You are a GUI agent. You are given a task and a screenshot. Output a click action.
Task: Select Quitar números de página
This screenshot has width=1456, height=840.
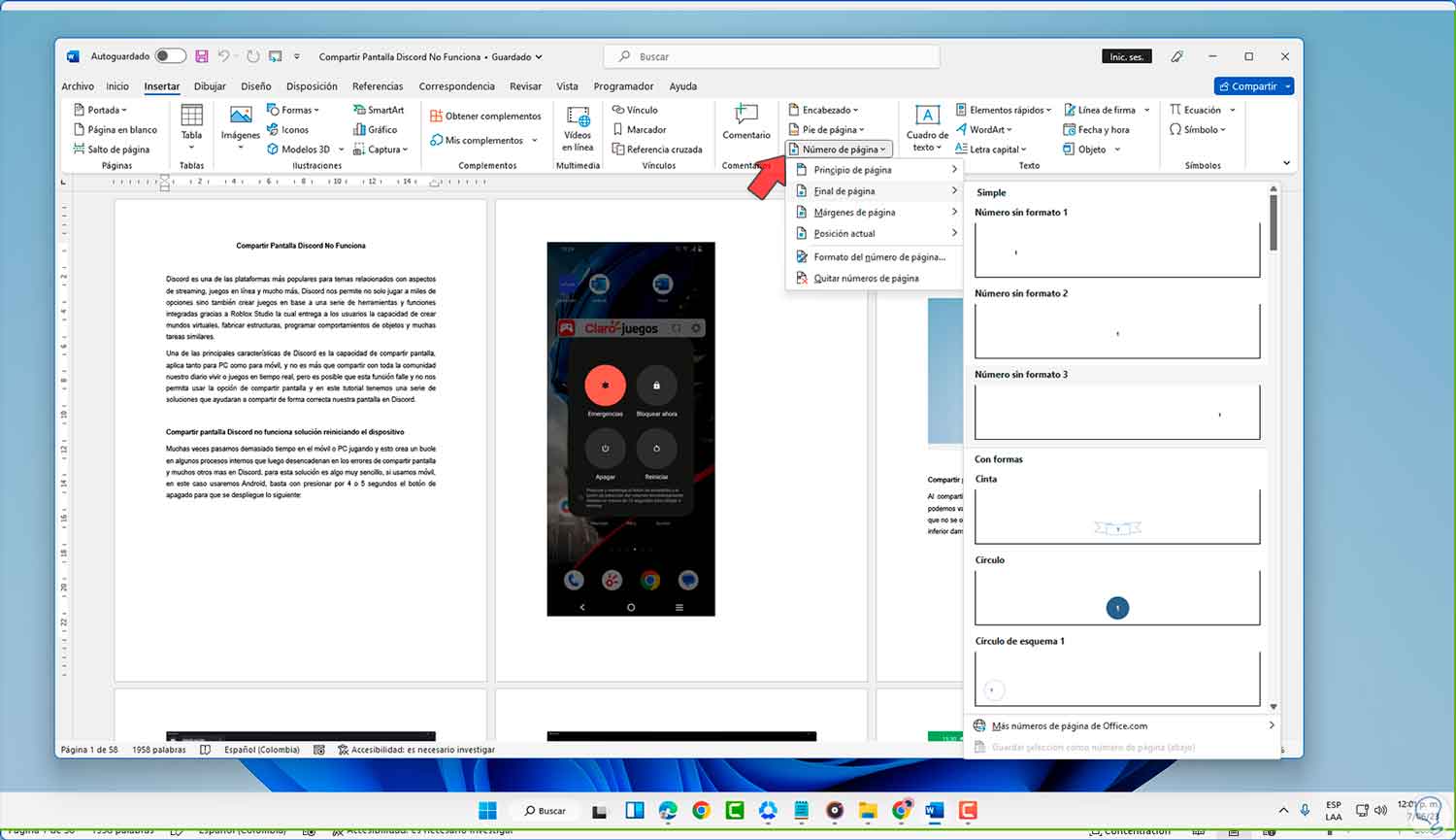click(x=876, y=278)
